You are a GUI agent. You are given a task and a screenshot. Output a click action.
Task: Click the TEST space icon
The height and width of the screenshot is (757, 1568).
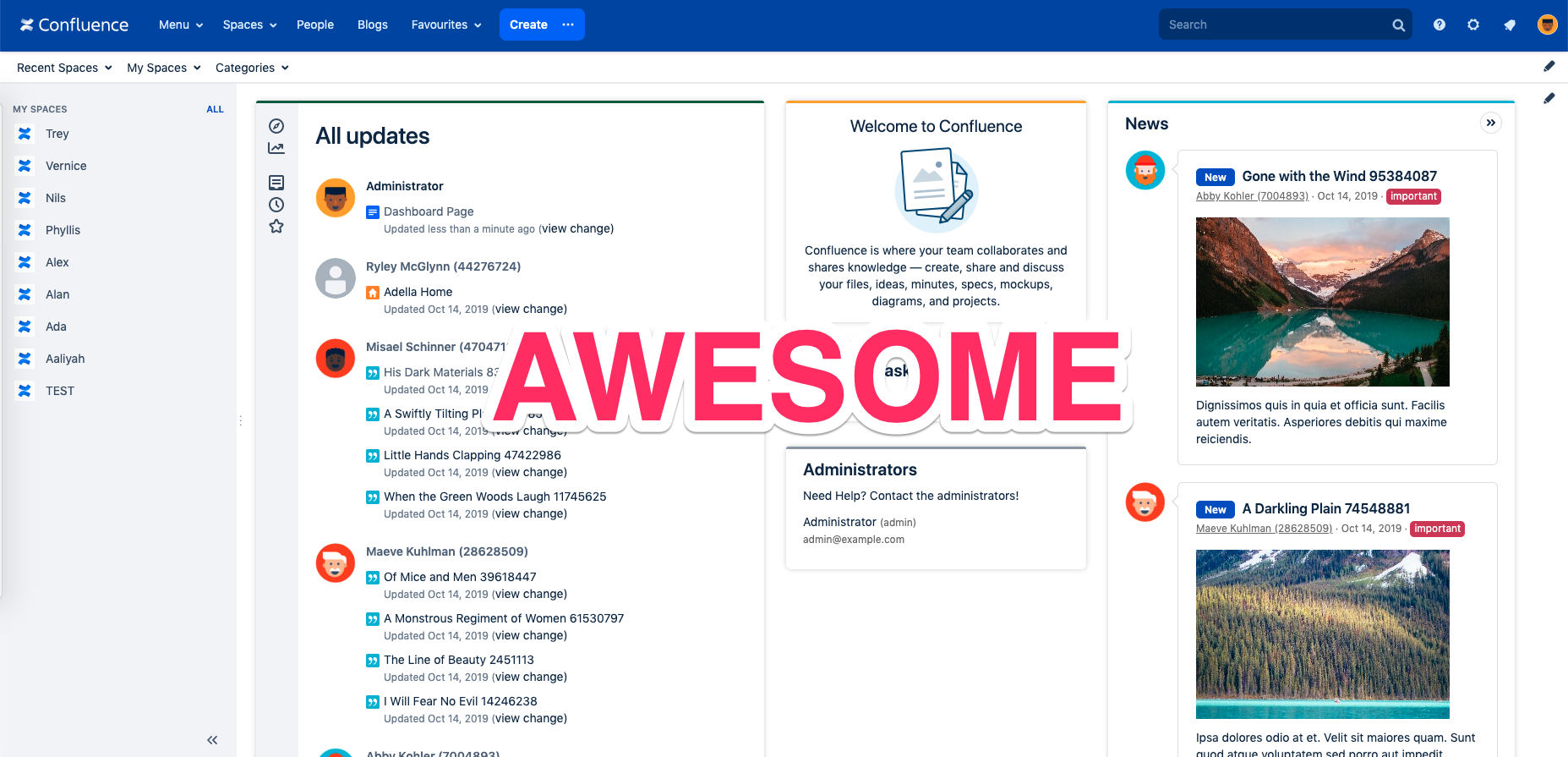click(25, 391)
